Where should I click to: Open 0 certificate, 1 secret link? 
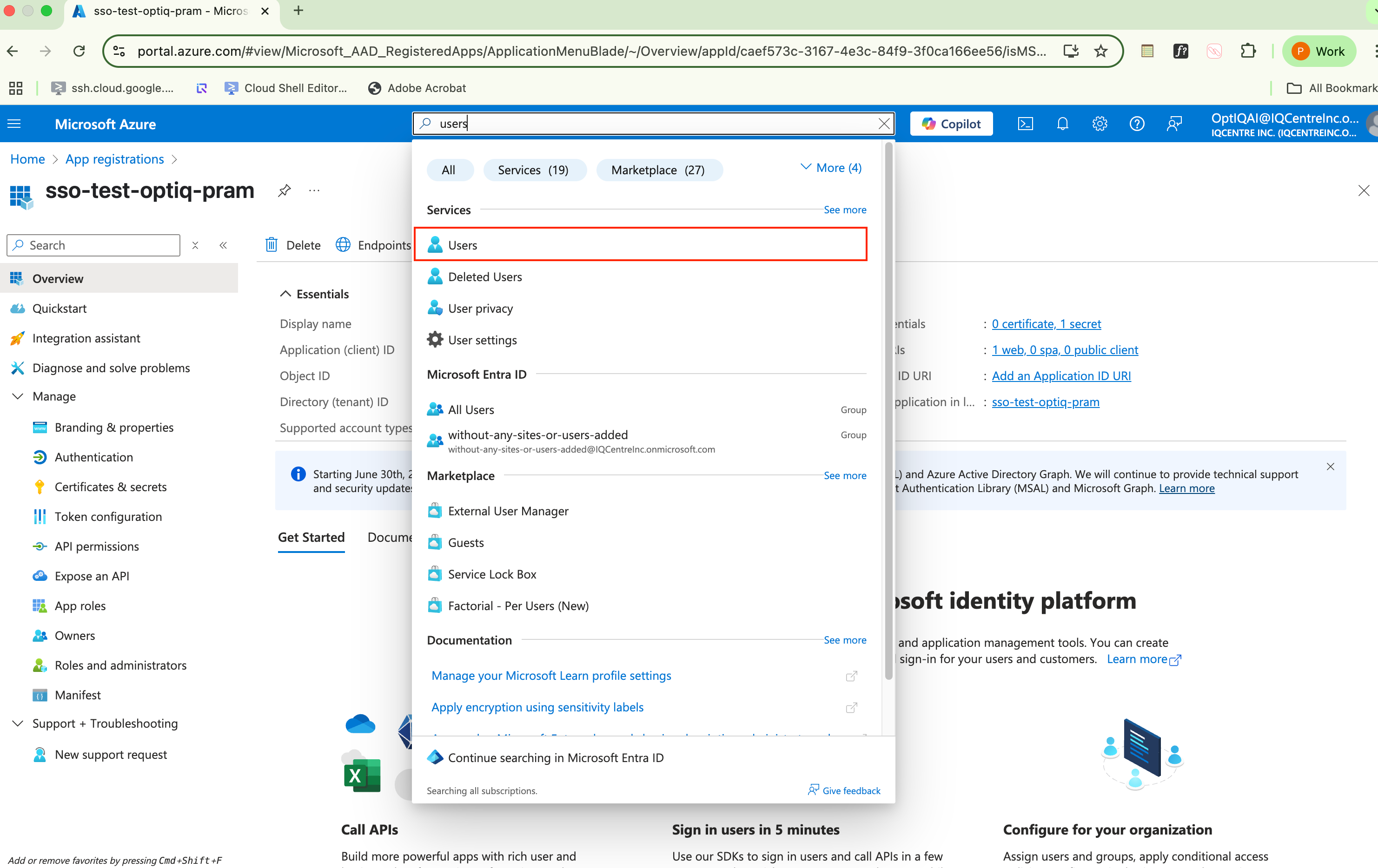click(1046, 324)
